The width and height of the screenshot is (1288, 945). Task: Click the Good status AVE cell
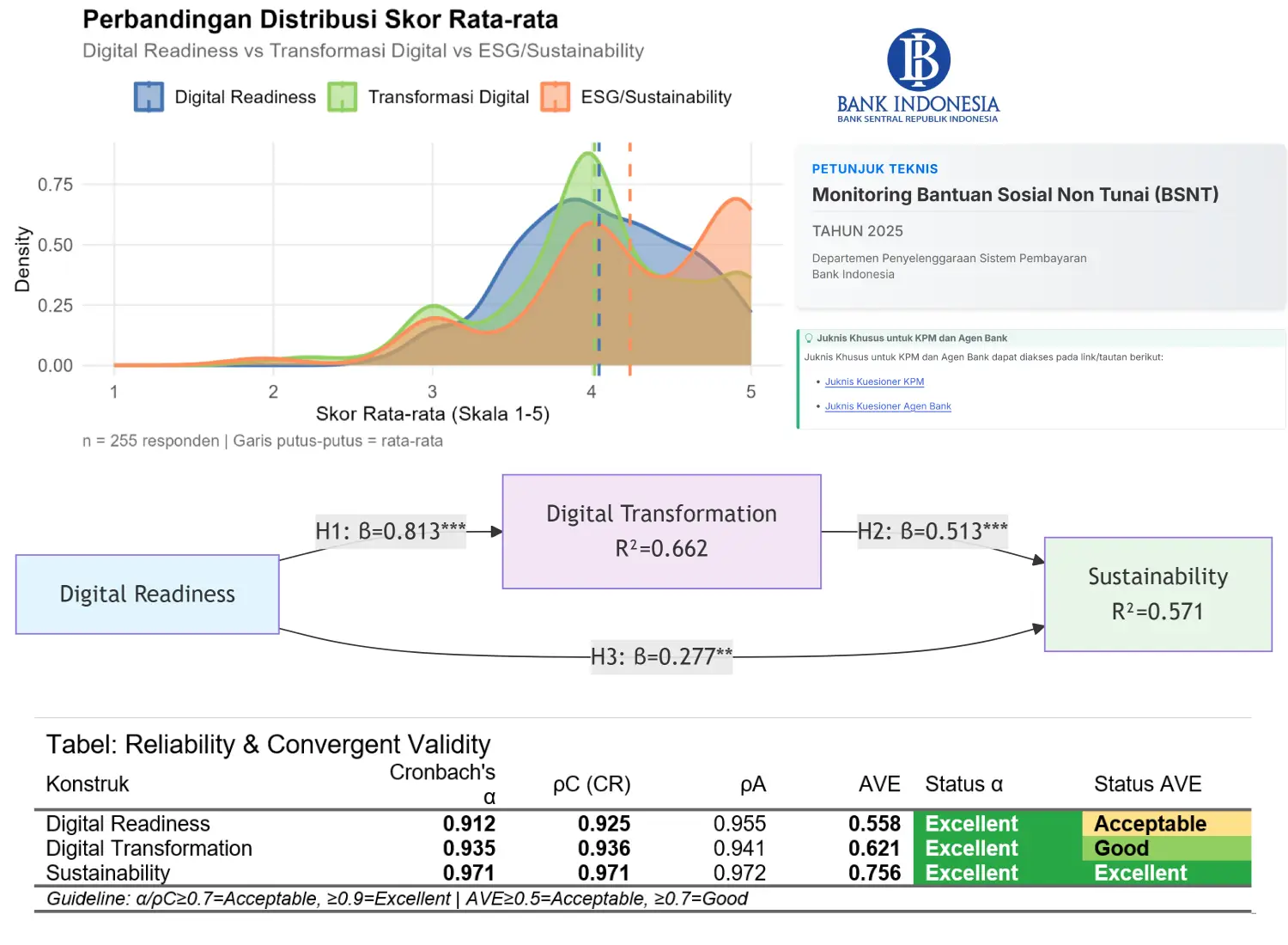tap(1165, 849)
